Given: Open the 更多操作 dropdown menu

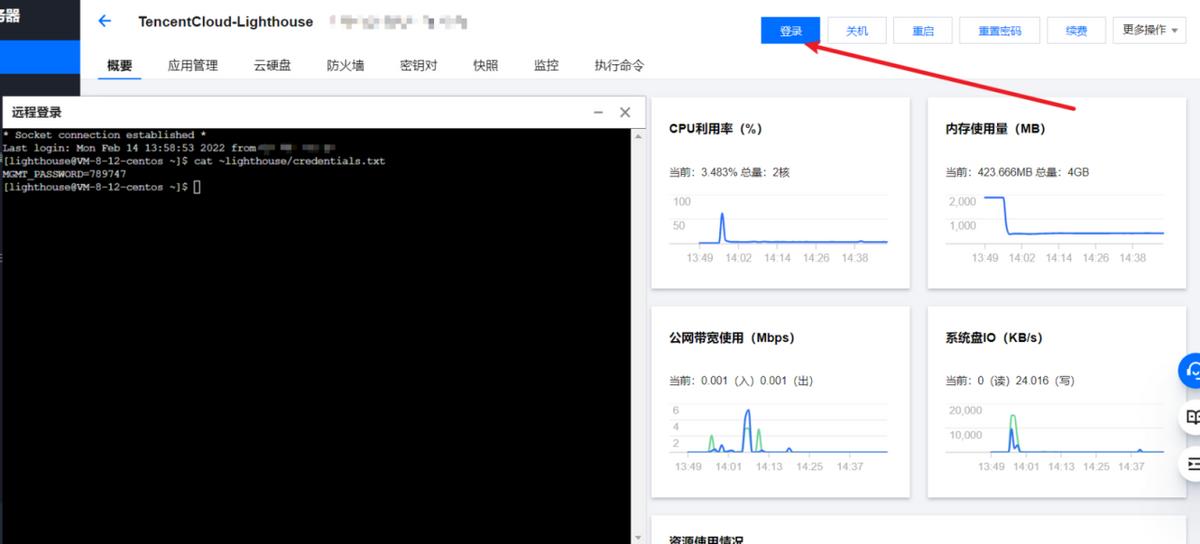Looking at the screenshot, I should (1150, 31).
